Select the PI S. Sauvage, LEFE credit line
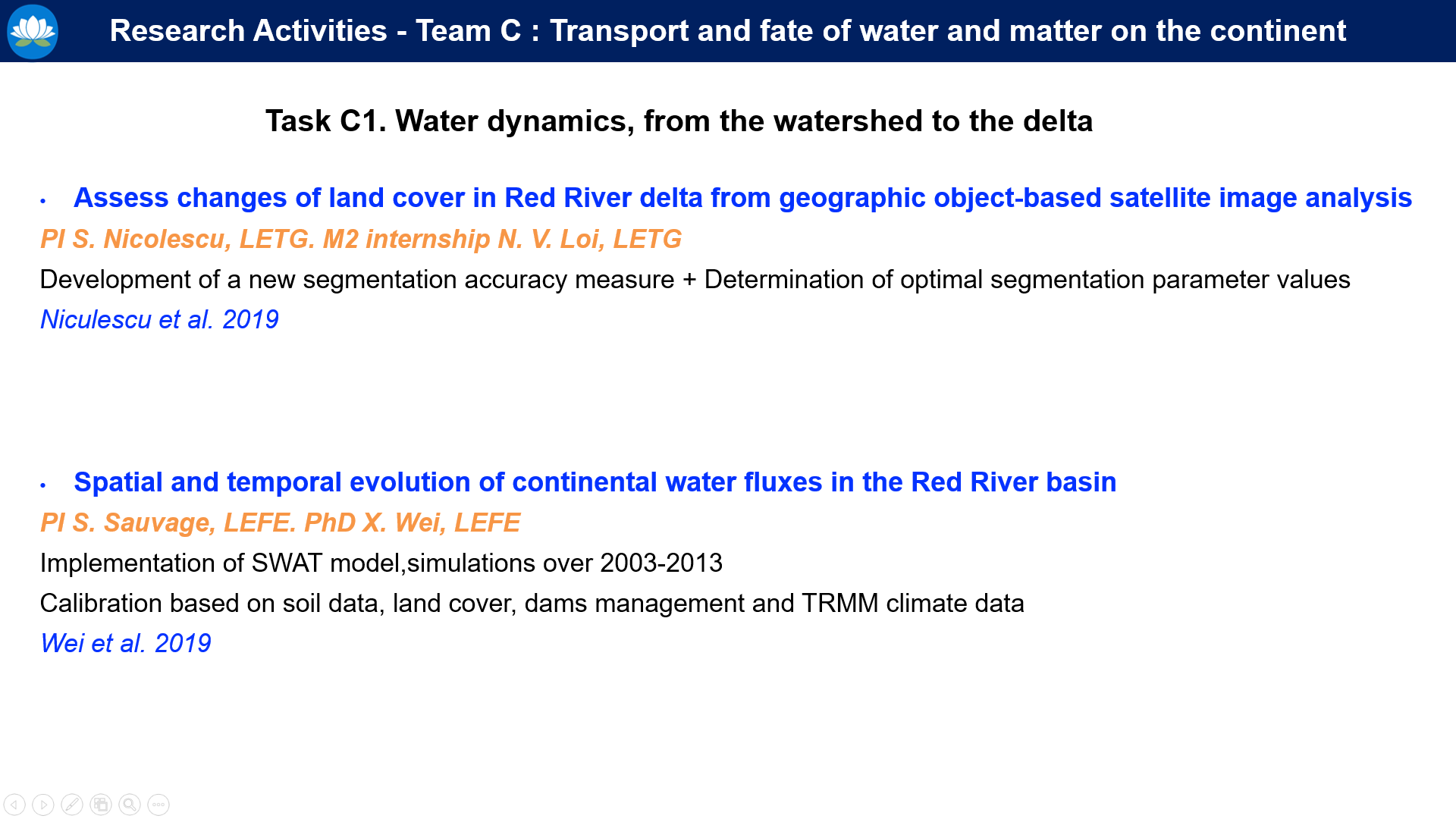 (x=280, y=522)
